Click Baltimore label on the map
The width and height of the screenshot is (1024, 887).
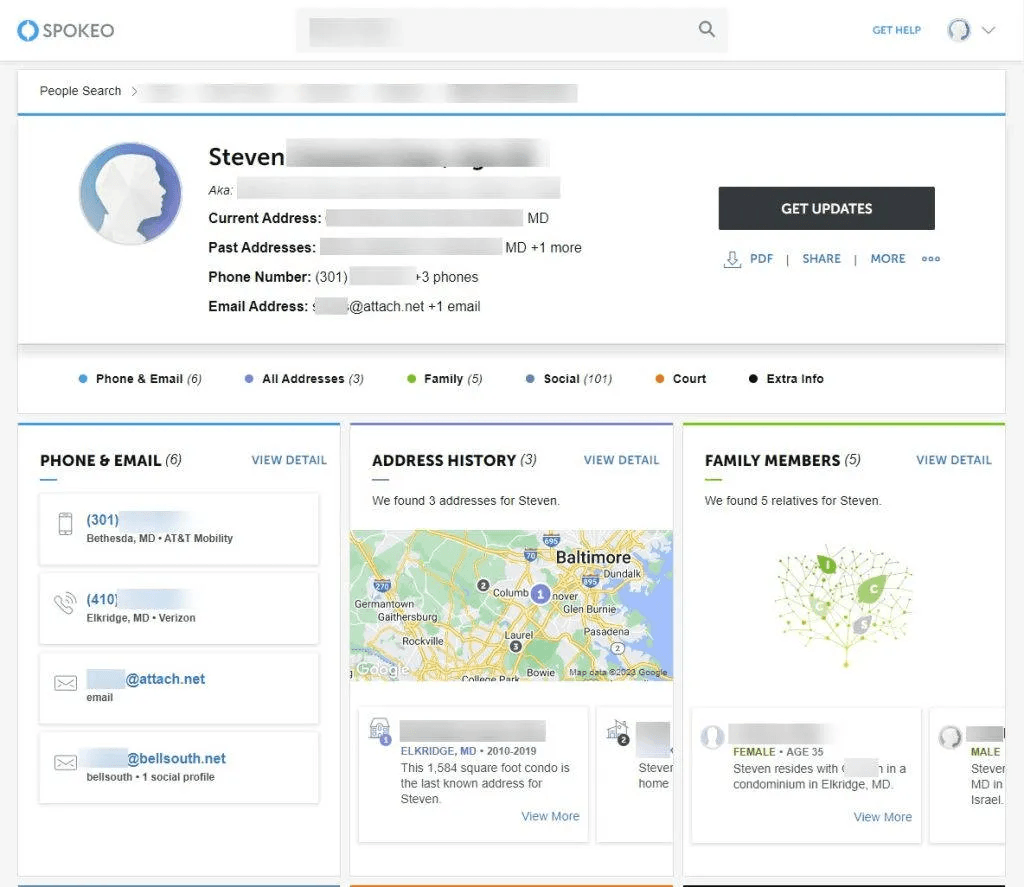click(x=593, y=557)
